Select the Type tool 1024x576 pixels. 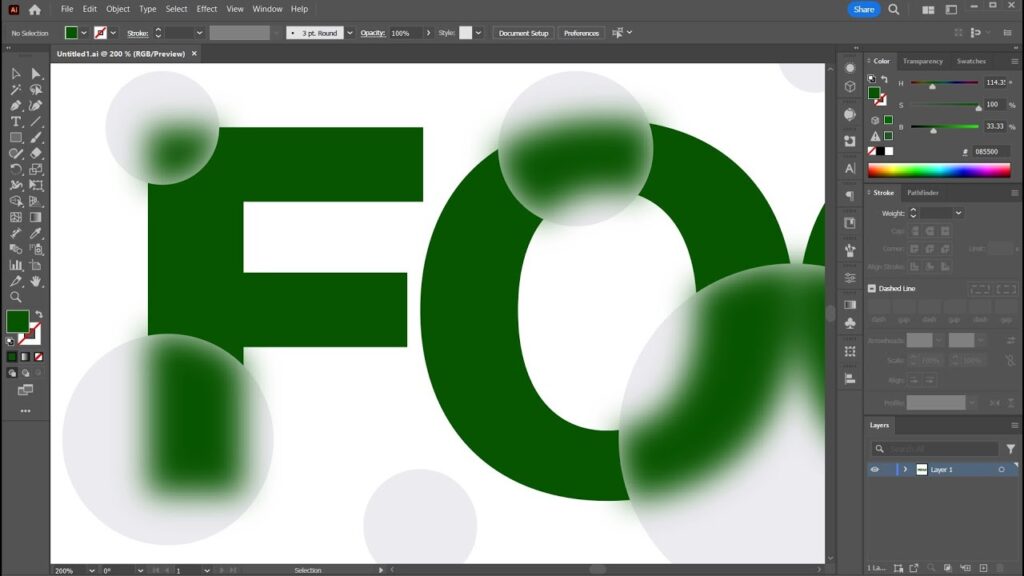click(x=16, y=121)
